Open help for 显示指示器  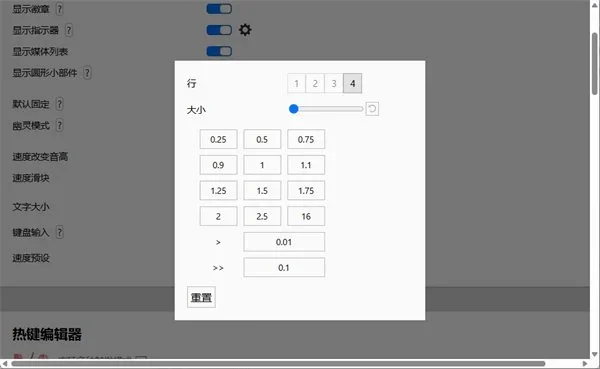pos(68,30)
